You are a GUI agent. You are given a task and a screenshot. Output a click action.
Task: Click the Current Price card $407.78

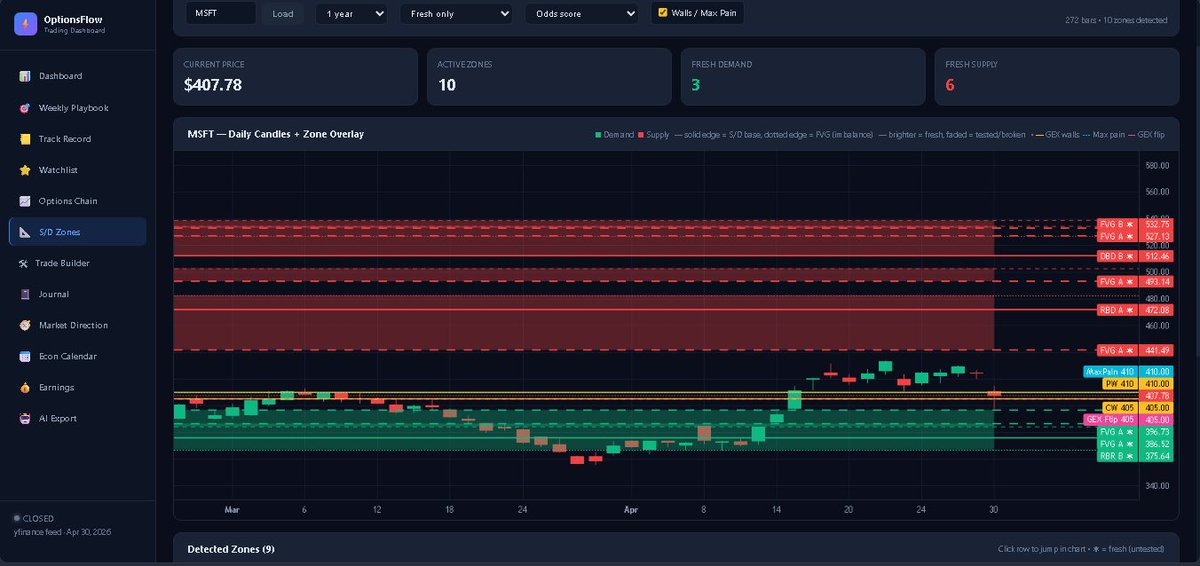click(295, 76)
